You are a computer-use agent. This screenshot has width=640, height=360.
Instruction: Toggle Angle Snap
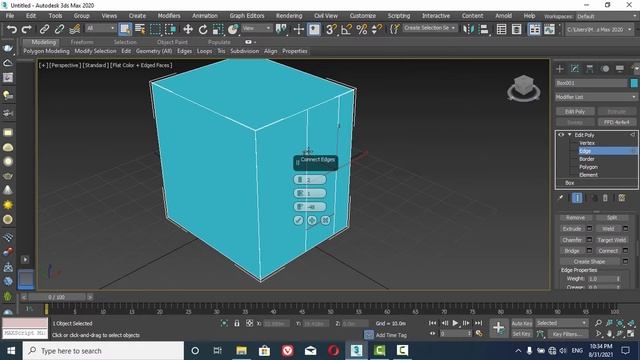click(x=347, y=29)
